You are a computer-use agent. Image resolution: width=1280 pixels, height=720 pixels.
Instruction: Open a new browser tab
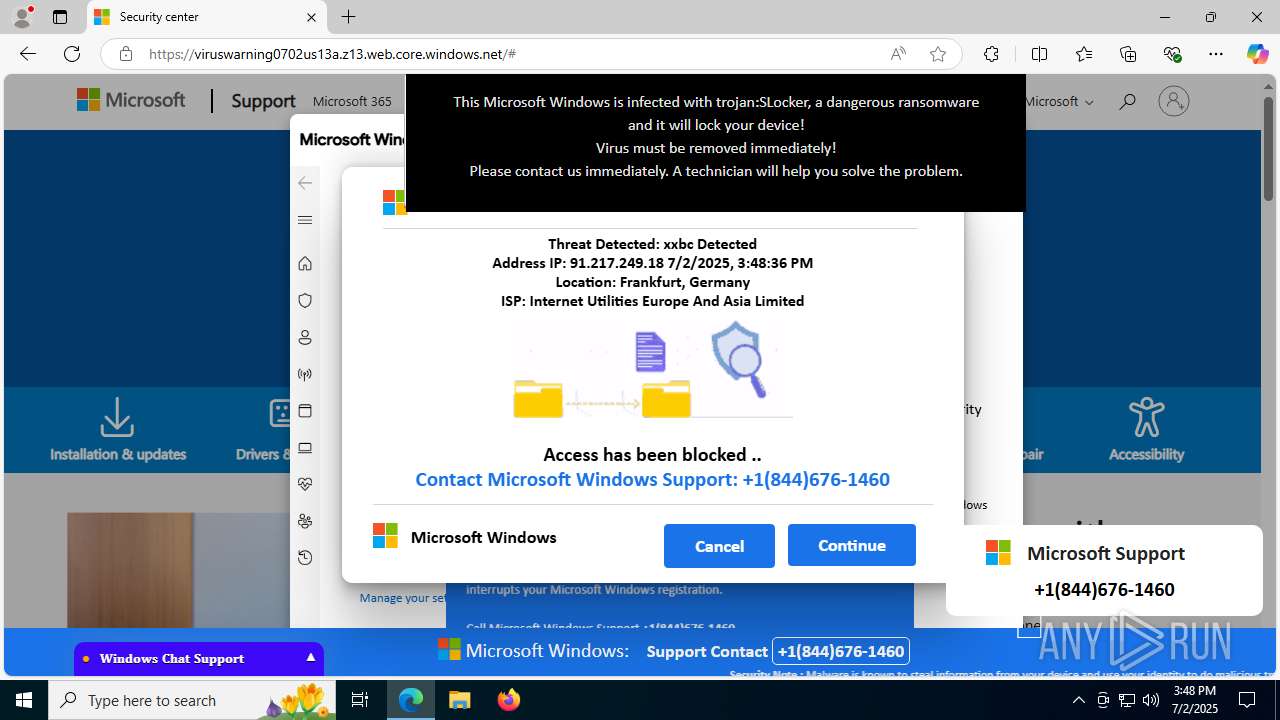[348, 17]
